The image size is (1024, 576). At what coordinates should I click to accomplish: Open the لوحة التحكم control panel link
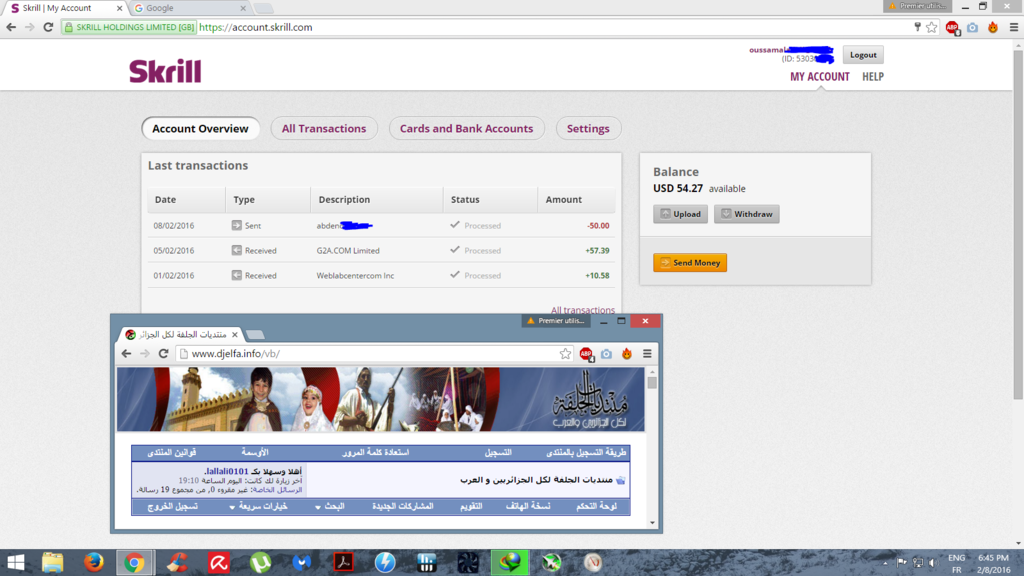596,507
